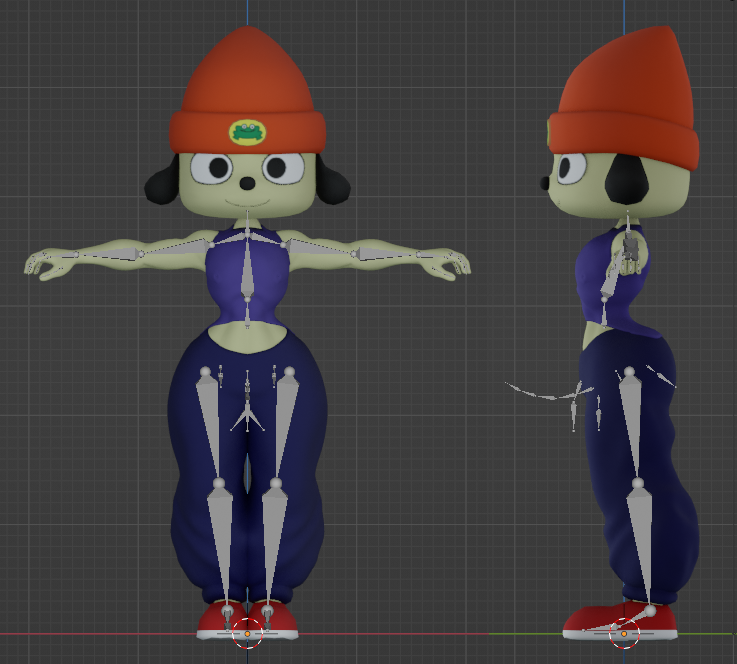Screen dimensions: 737x664
Task: Click the 3D cursor in side view
Action: pos(624,633)
